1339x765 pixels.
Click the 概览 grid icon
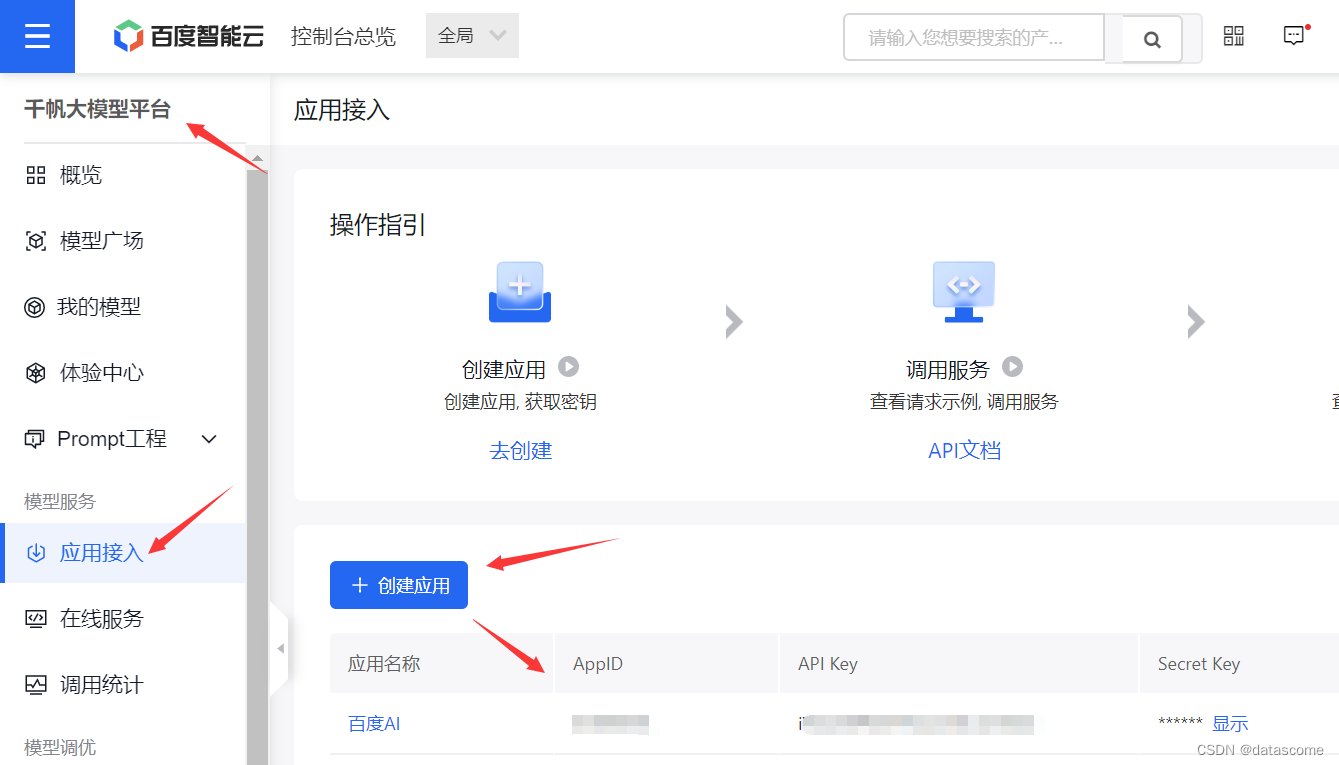pyautogui.click(x=36, y=176)
